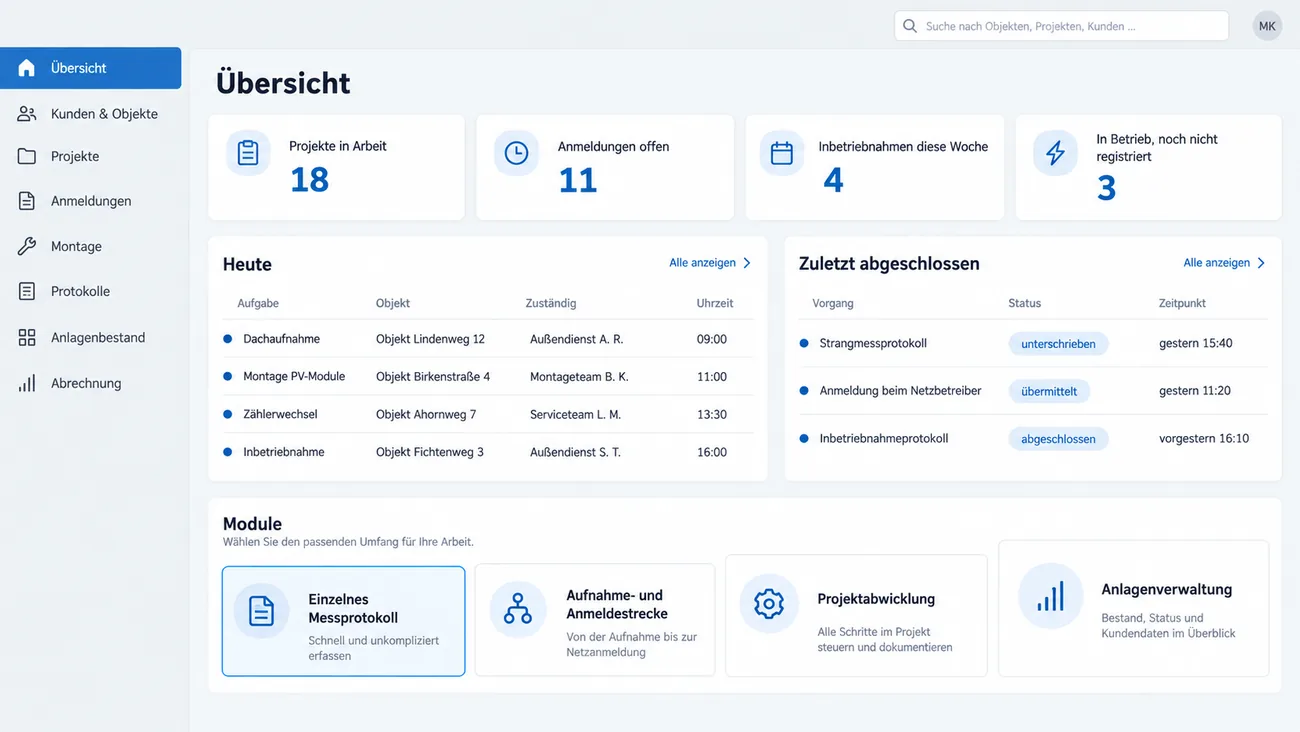Click the document icon beside Anmeldungen
The width and height of the screenshot is (1300, 732).
click(27, 201)
